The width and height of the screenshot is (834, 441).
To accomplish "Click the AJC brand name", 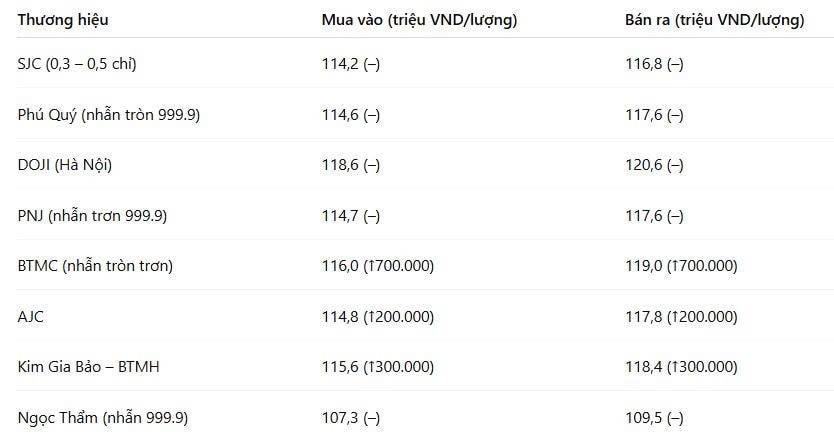I will [31, 317].
